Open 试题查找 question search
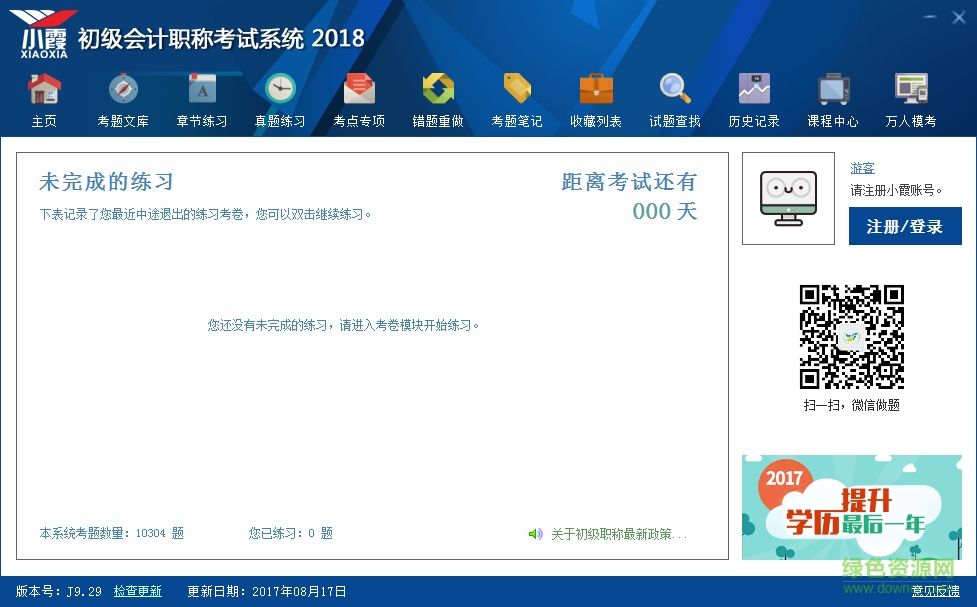977x607 pixels. (x=674, y=98)
